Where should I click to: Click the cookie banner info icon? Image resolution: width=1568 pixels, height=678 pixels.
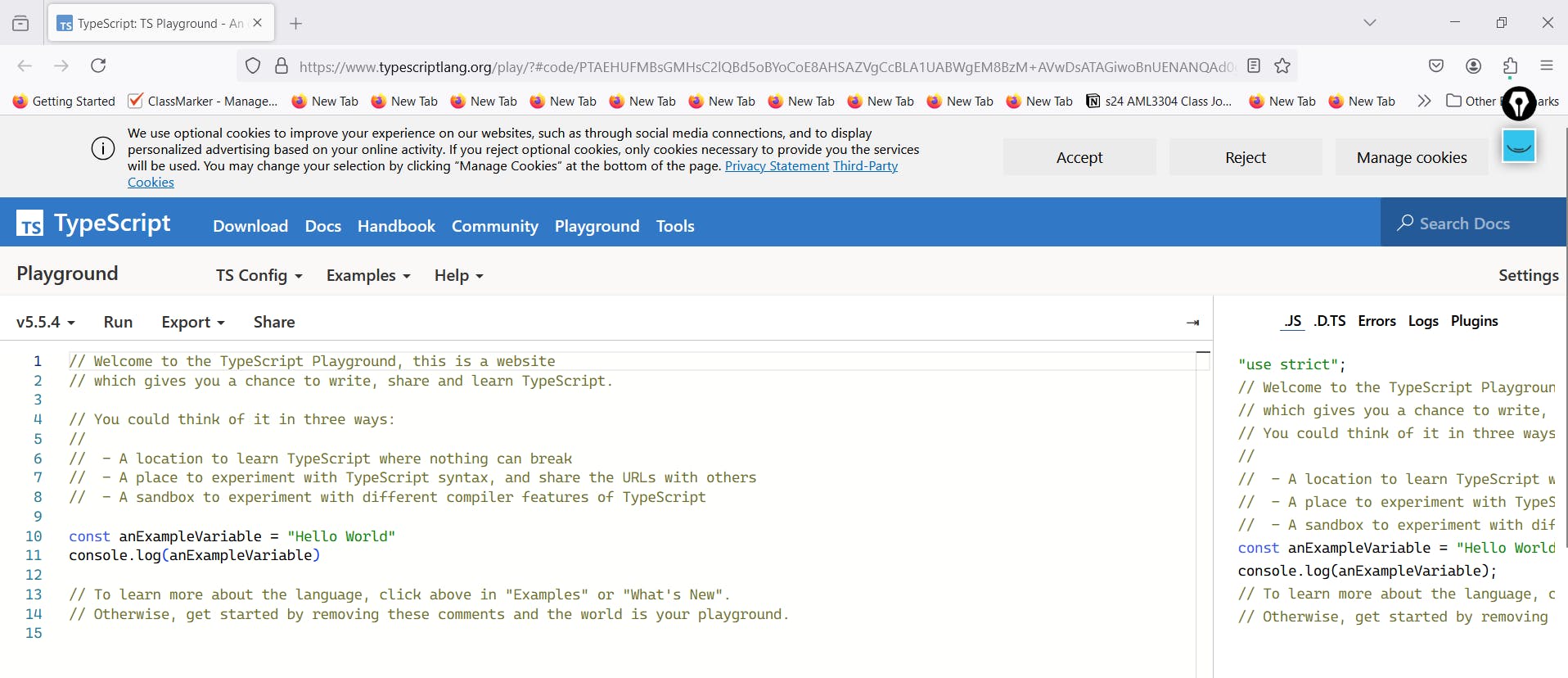[103, 148]
